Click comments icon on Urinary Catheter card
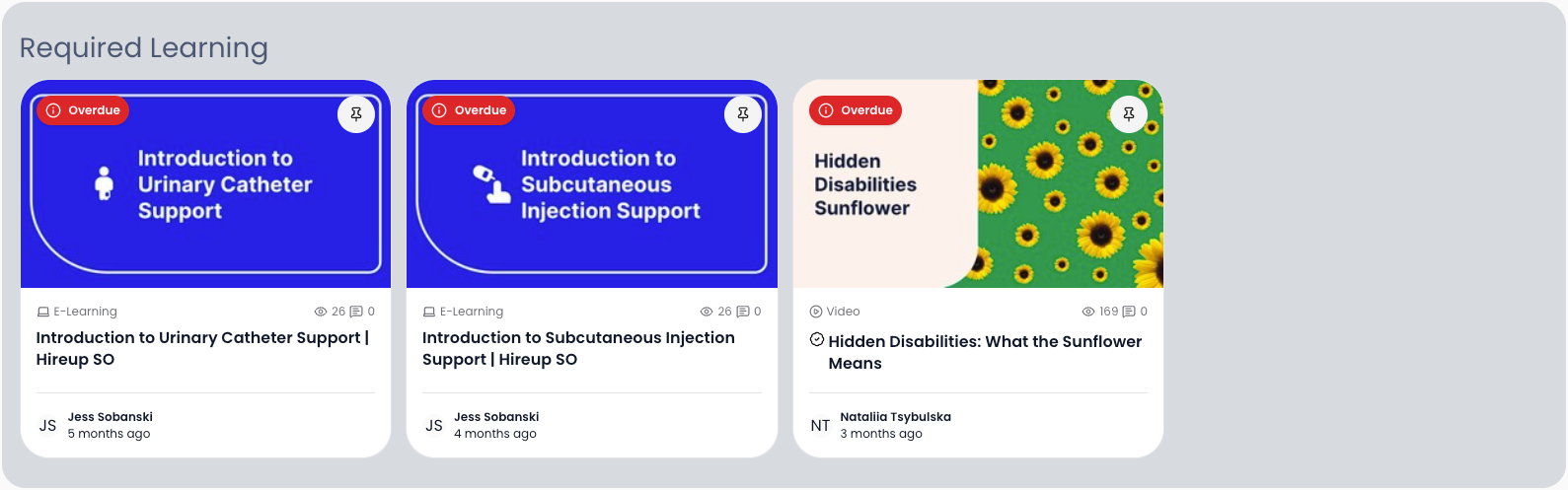This screenshot has width=1568, height=490. (x=356, y=312)
